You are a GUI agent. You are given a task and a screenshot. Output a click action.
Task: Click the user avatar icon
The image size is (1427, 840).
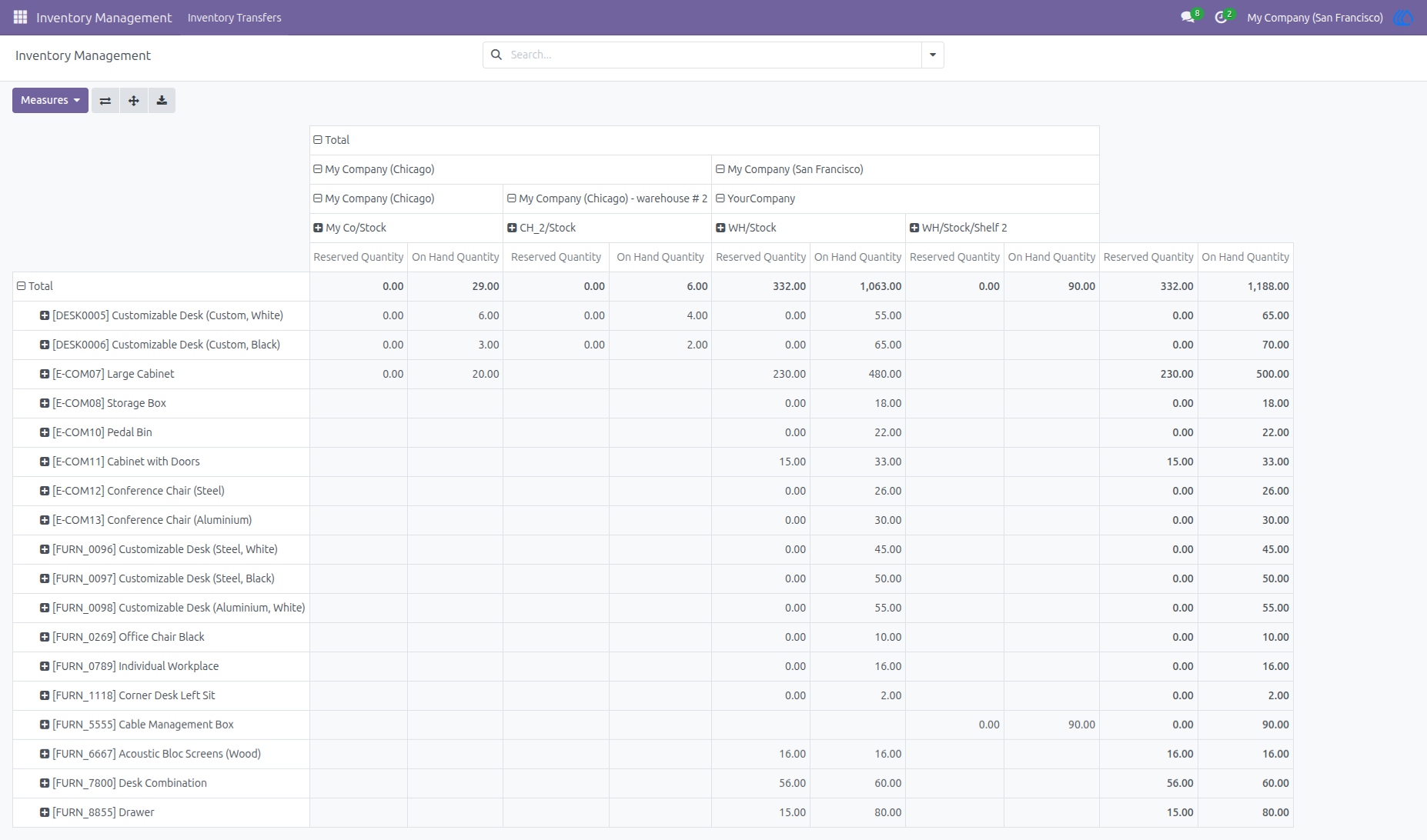[1403, 17]
